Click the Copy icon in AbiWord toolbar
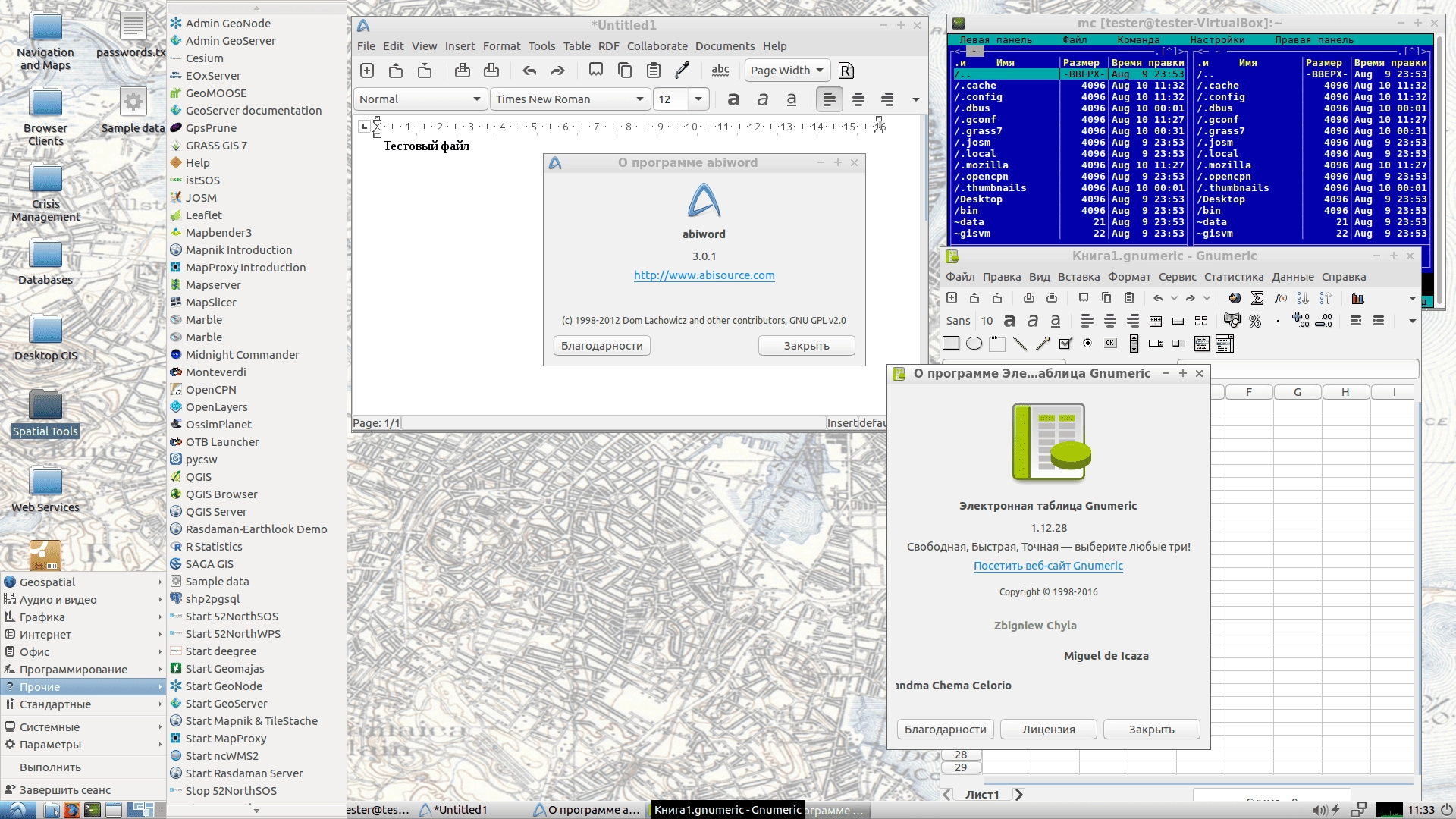The height and width of the screenshot is (819, 1456). [625, 71]
